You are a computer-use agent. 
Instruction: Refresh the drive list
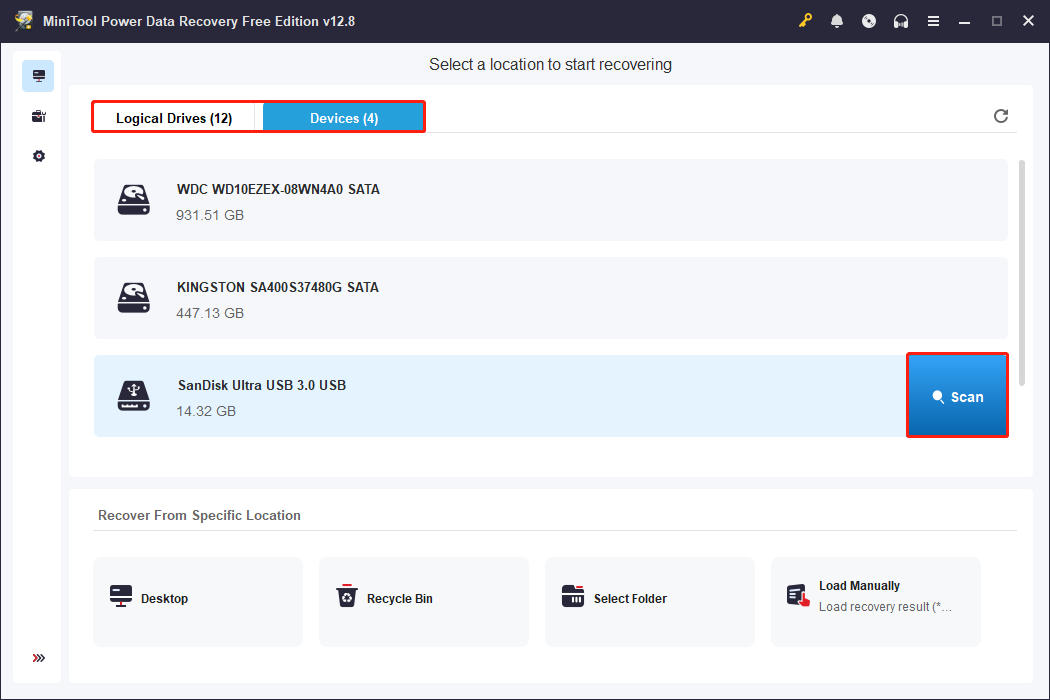1001,116
